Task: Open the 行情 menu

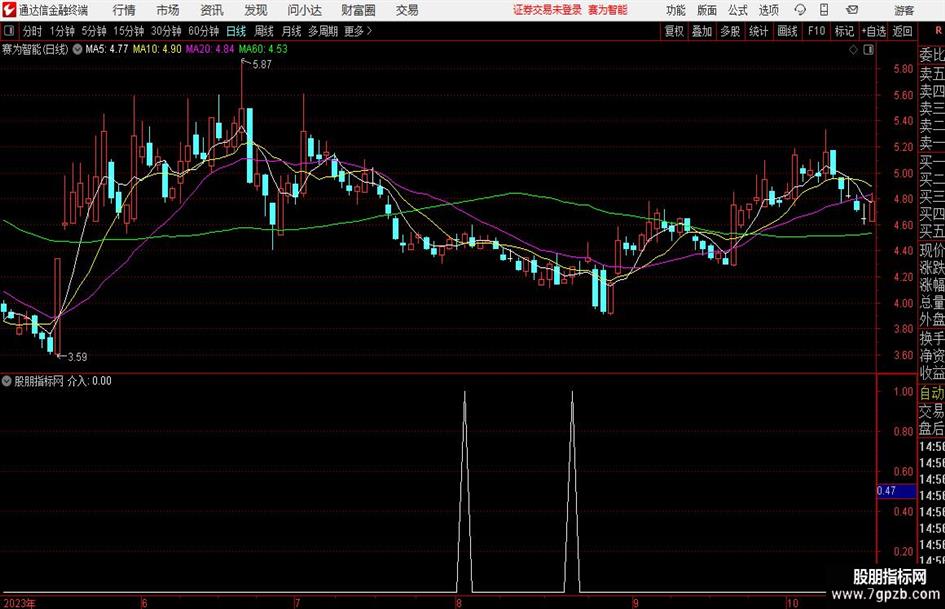Action: [124, 10]
